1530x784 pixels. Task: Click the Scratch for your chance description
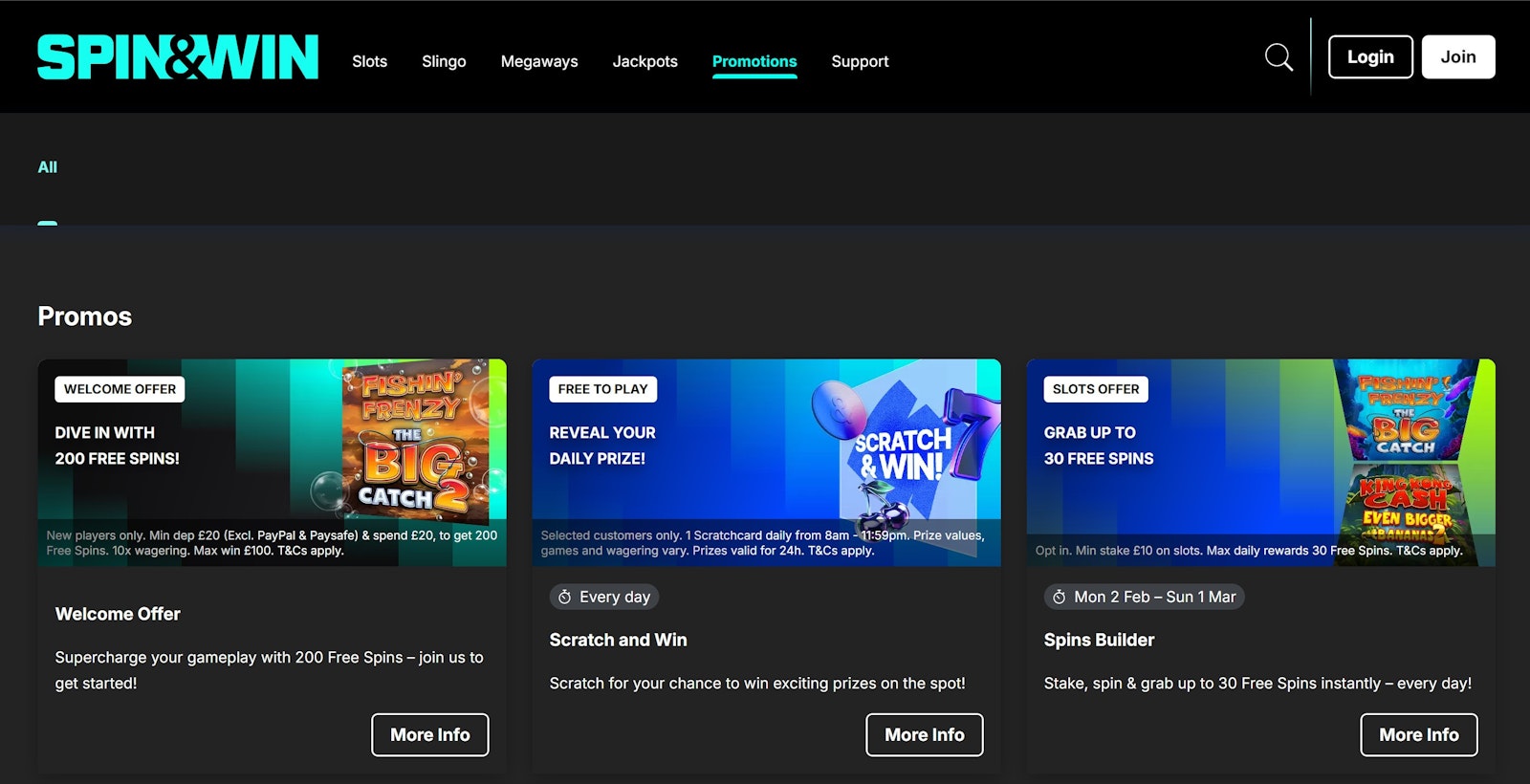click(x=757, y=683)
